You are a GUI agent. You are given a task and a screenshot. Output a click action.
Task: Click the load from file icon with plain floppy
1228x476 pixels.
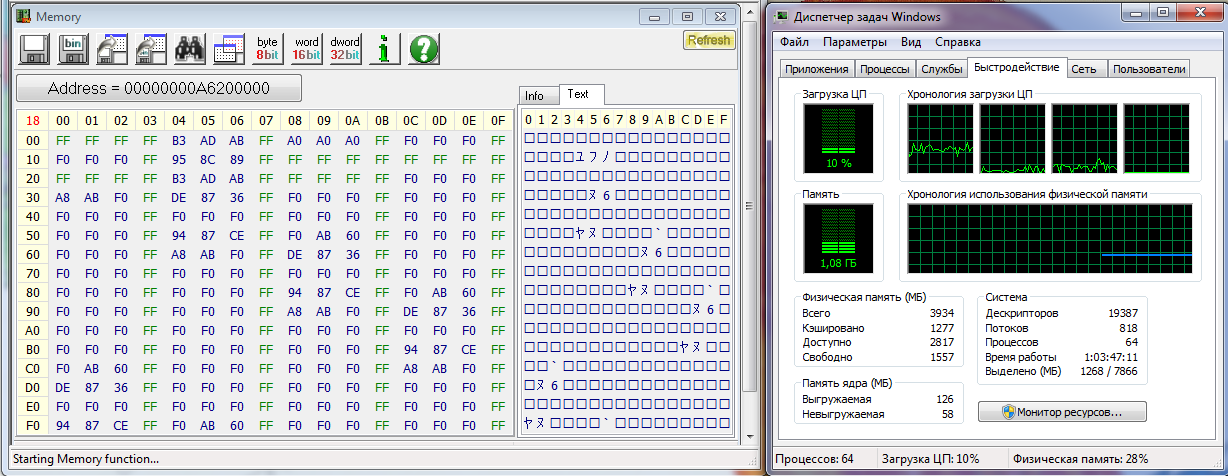[113, 49]
